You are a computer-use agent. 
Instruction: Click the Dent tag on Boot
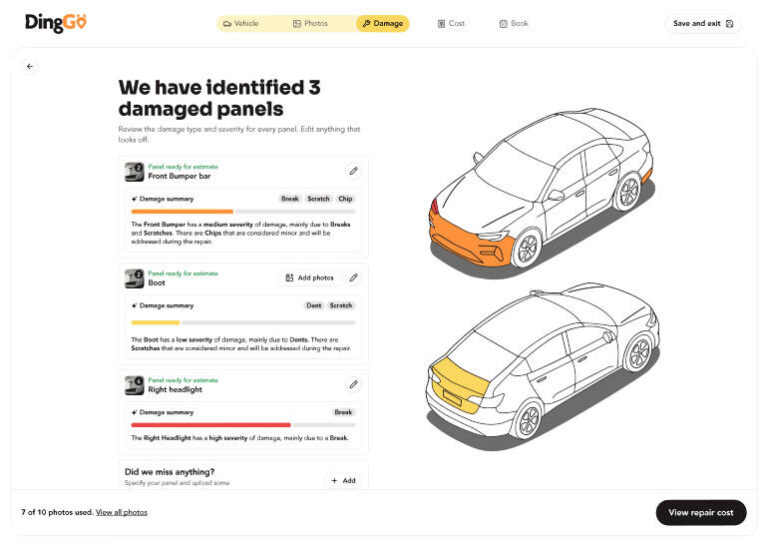314,306
